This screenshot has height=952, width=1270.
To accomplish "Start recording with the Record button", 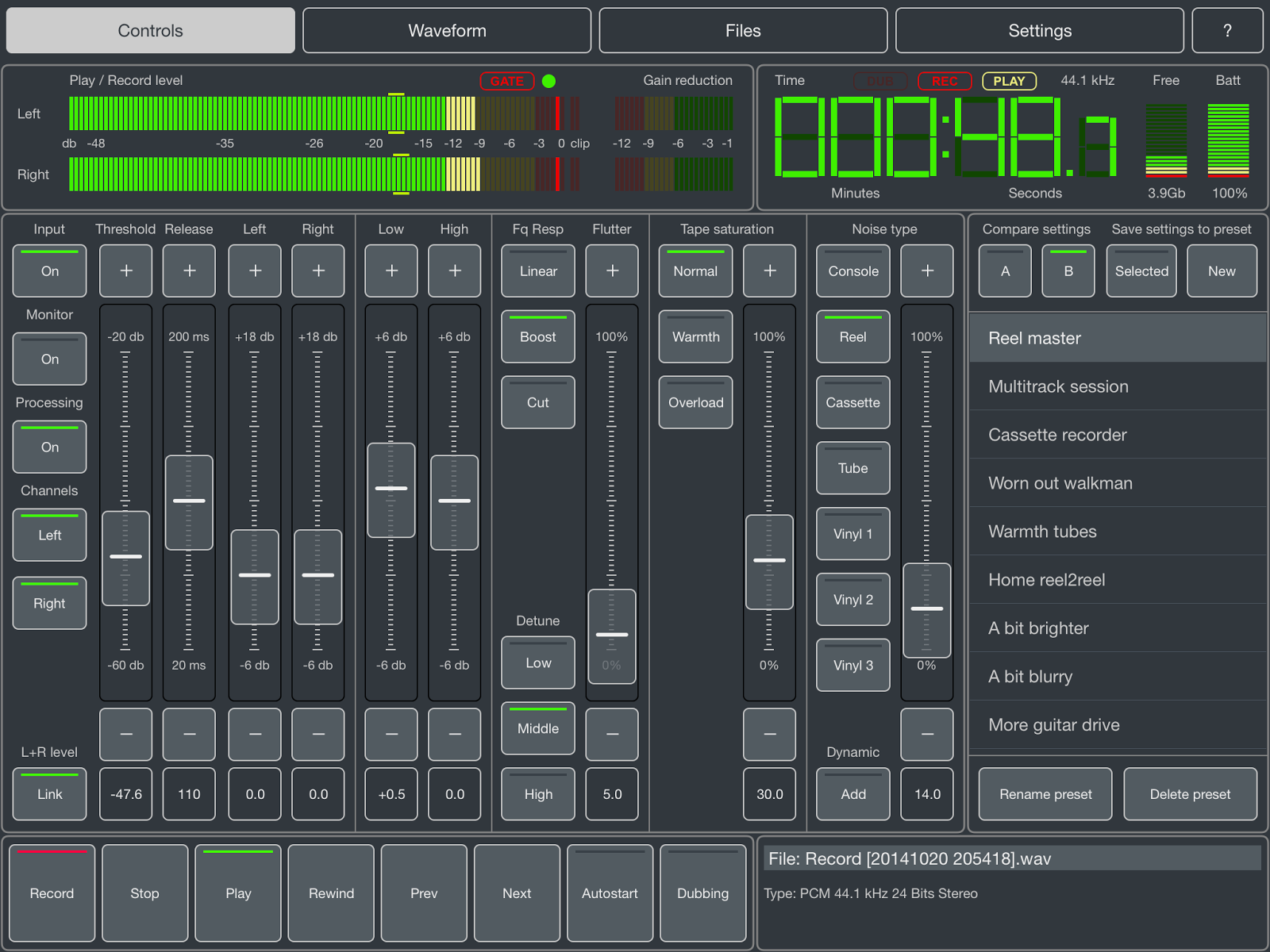I will coord(52,892).
